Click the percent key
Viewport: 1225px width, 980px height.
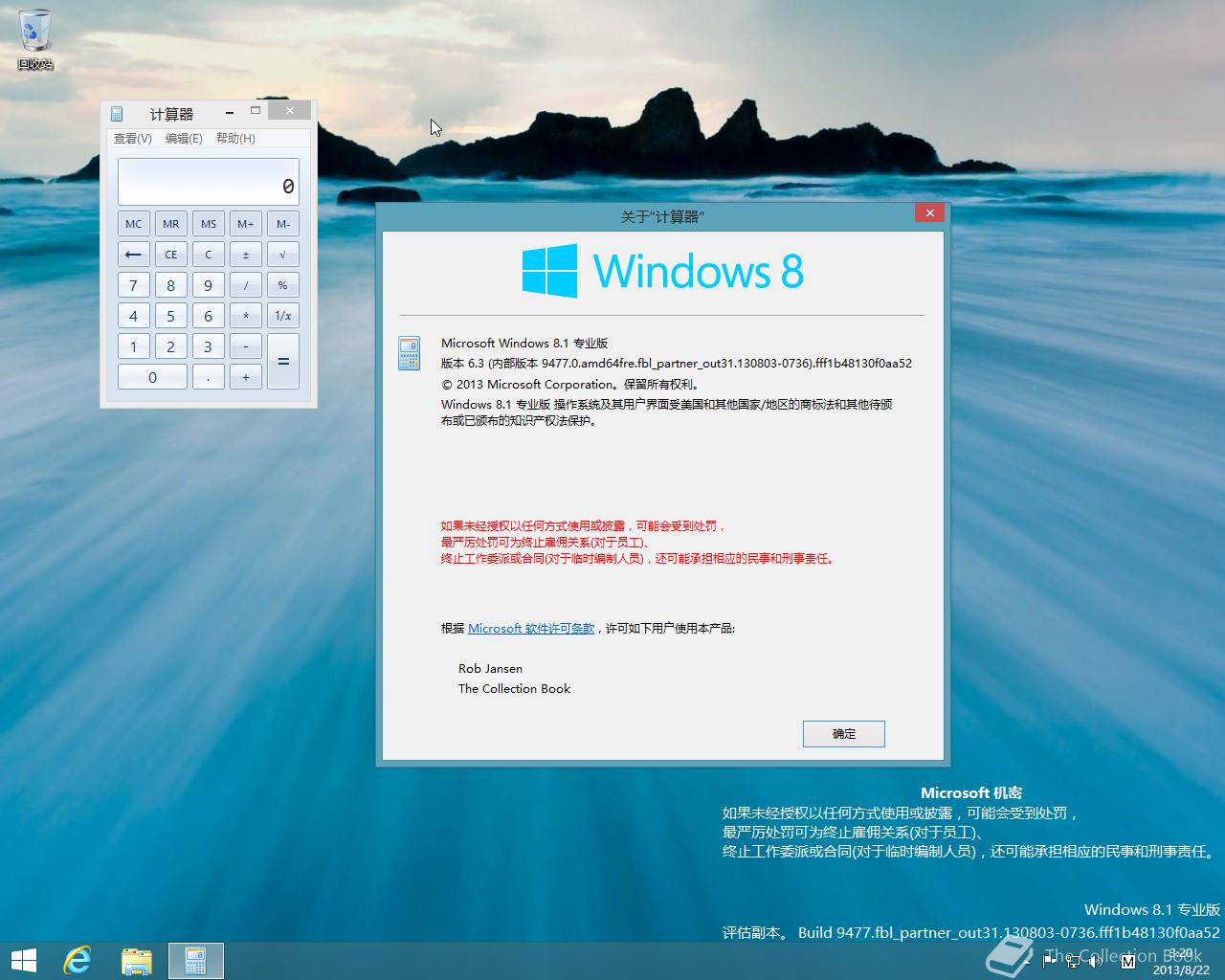(283, 285)
